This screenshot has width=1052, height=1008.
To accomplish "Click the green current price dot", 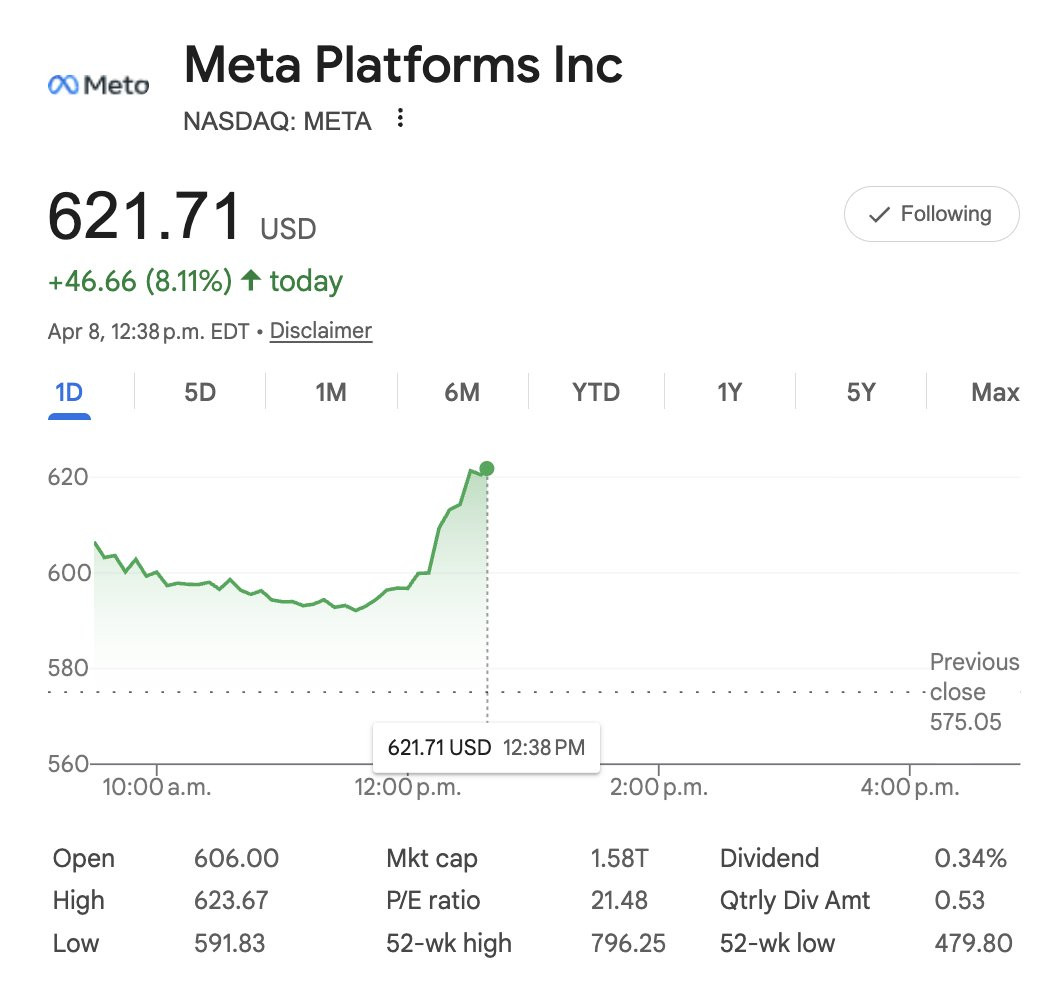I will pyautogui.click(x=487, y=468).
